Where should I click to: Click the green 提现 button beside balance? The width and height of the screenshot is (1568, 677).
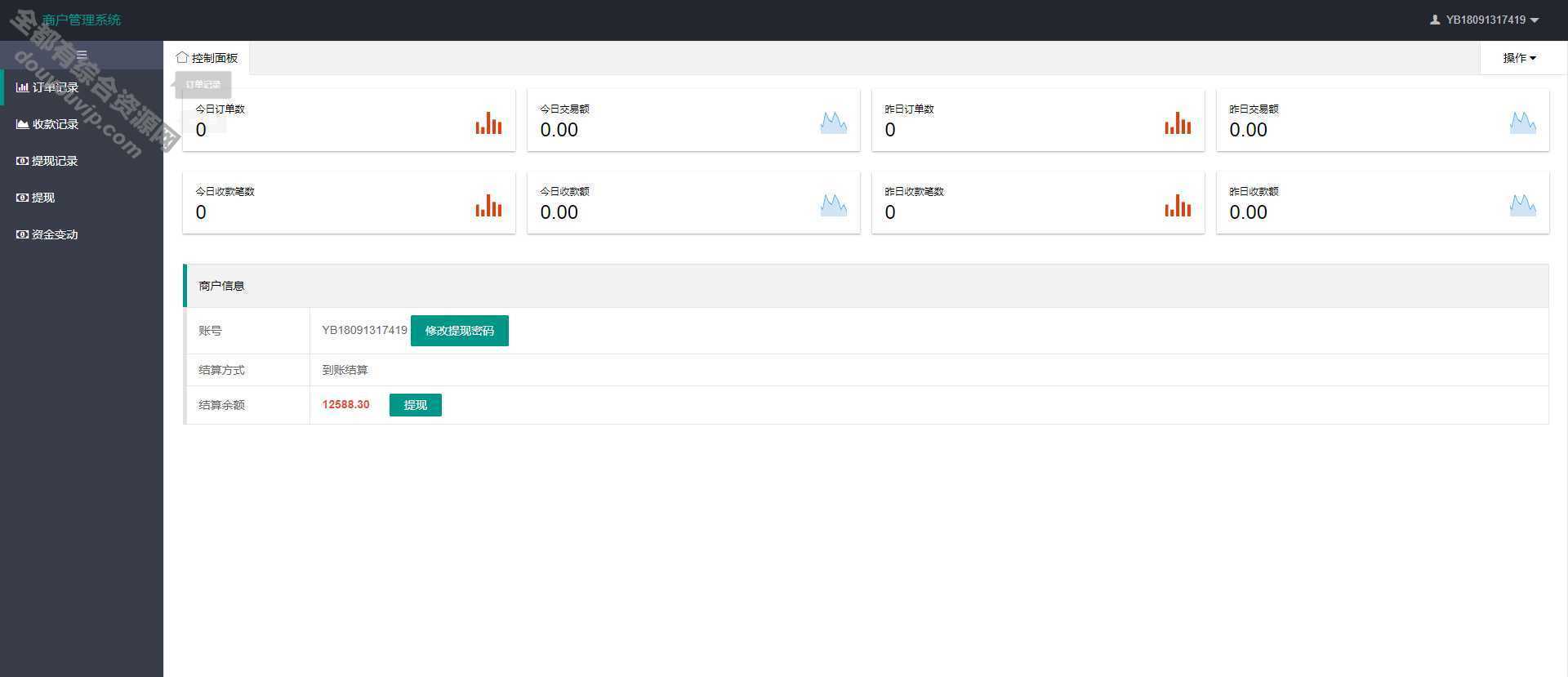416,405
